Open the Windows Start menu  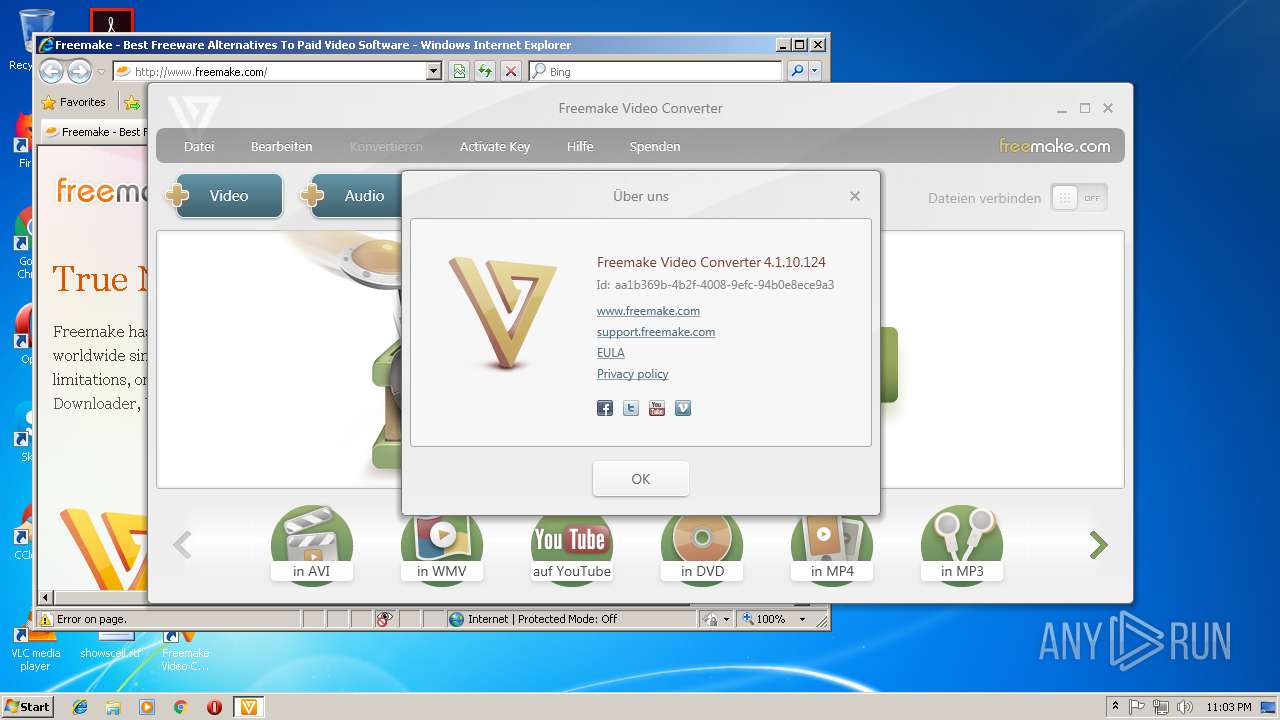(x=27, y=706)
